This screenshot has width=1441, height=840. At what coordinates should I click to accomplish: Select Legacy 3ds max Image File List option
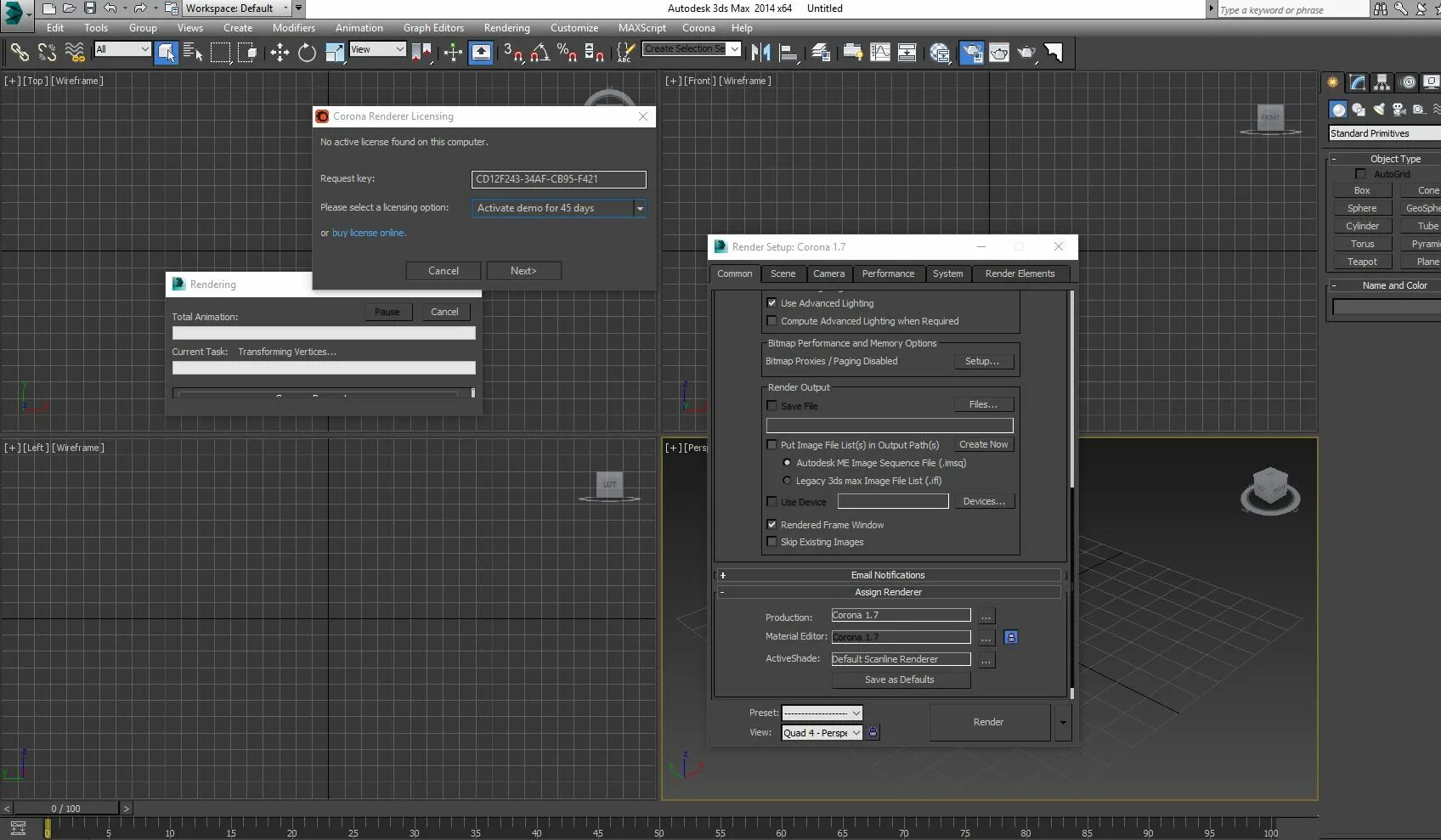[x=787, y=481]
